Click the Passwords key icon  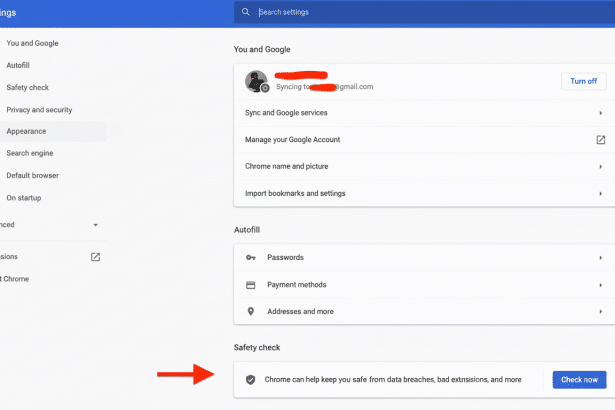tap(251, 257)
